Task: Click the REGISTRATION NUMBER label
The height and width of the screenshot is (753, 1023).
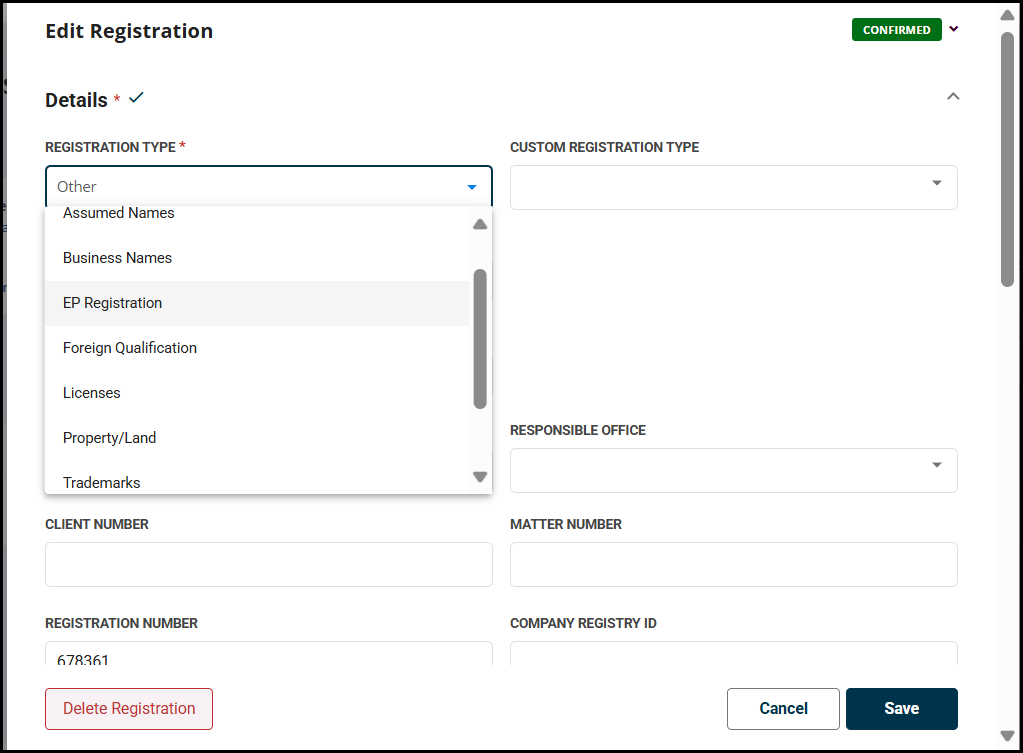Action: click(121, 624)
